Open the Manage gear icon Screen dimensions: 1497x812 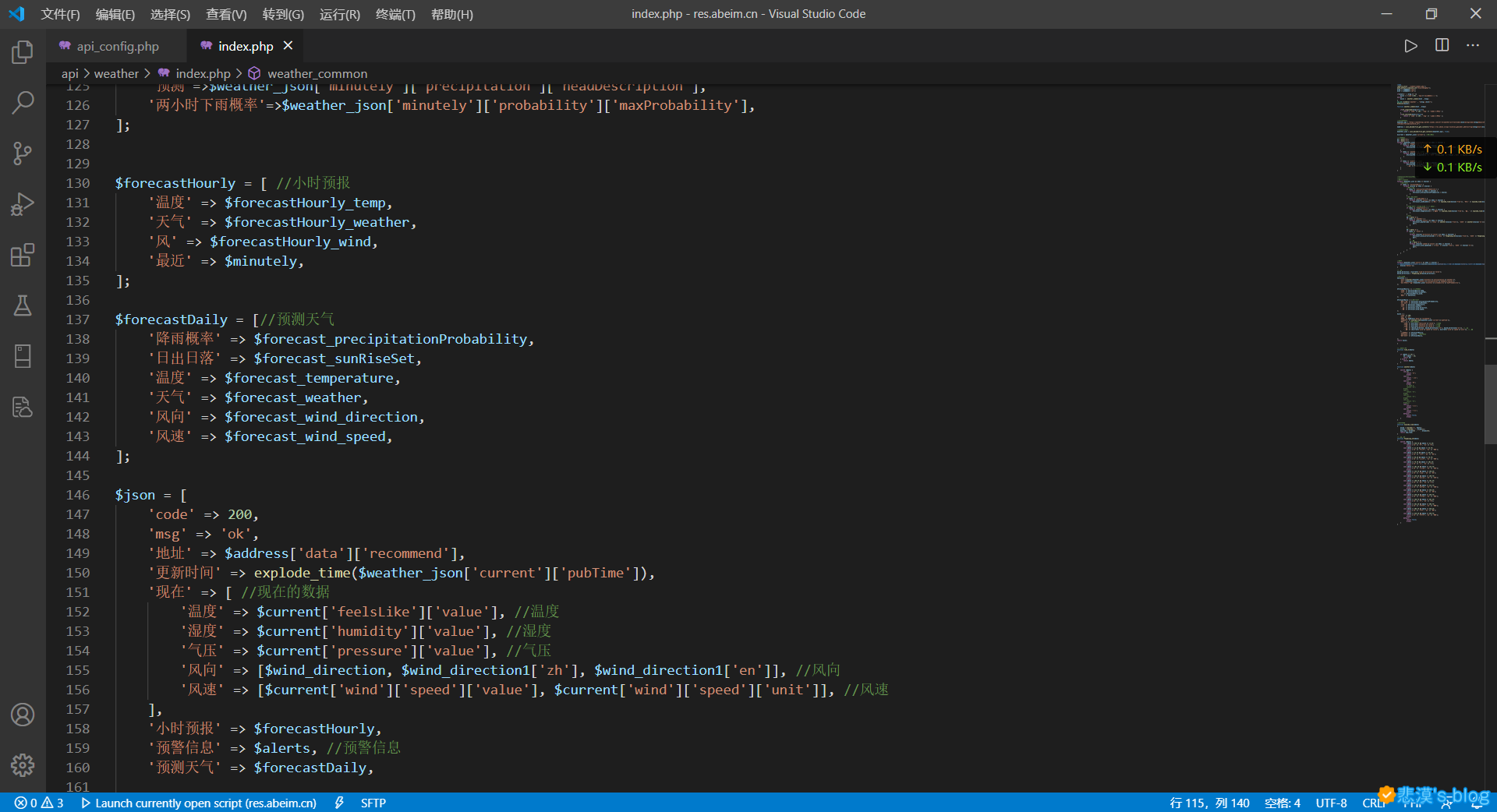coord(23,765)
